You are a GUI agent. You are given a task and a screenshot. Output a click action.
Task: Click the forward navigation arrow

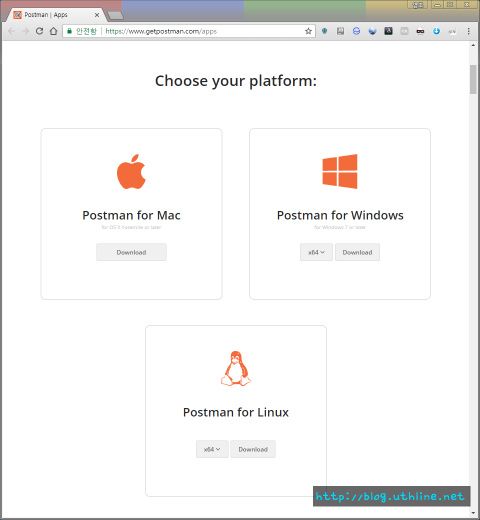pyautogui.click(x=25, y=31)
